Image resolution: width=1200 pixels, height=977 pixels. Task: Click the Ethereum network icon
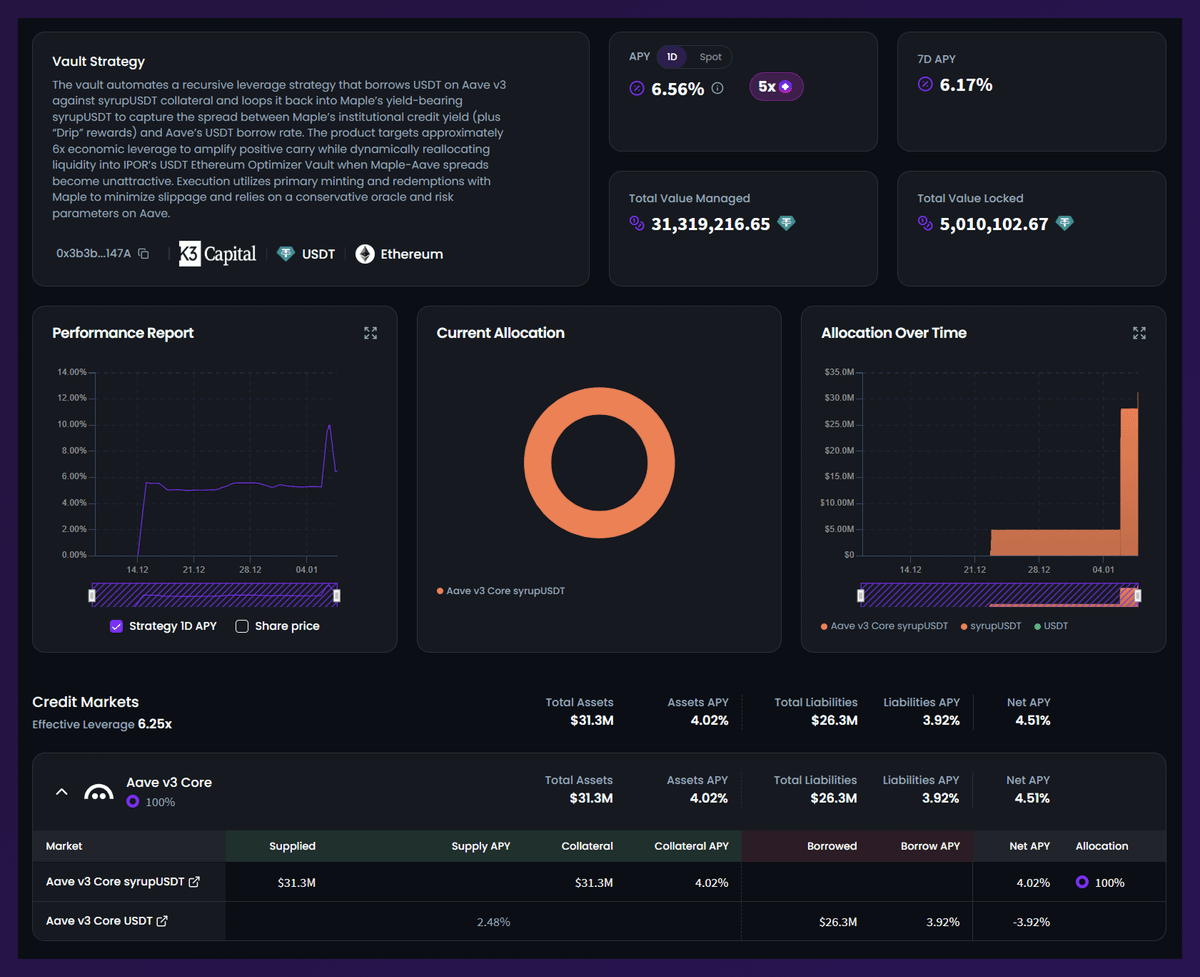coord(365,254)
